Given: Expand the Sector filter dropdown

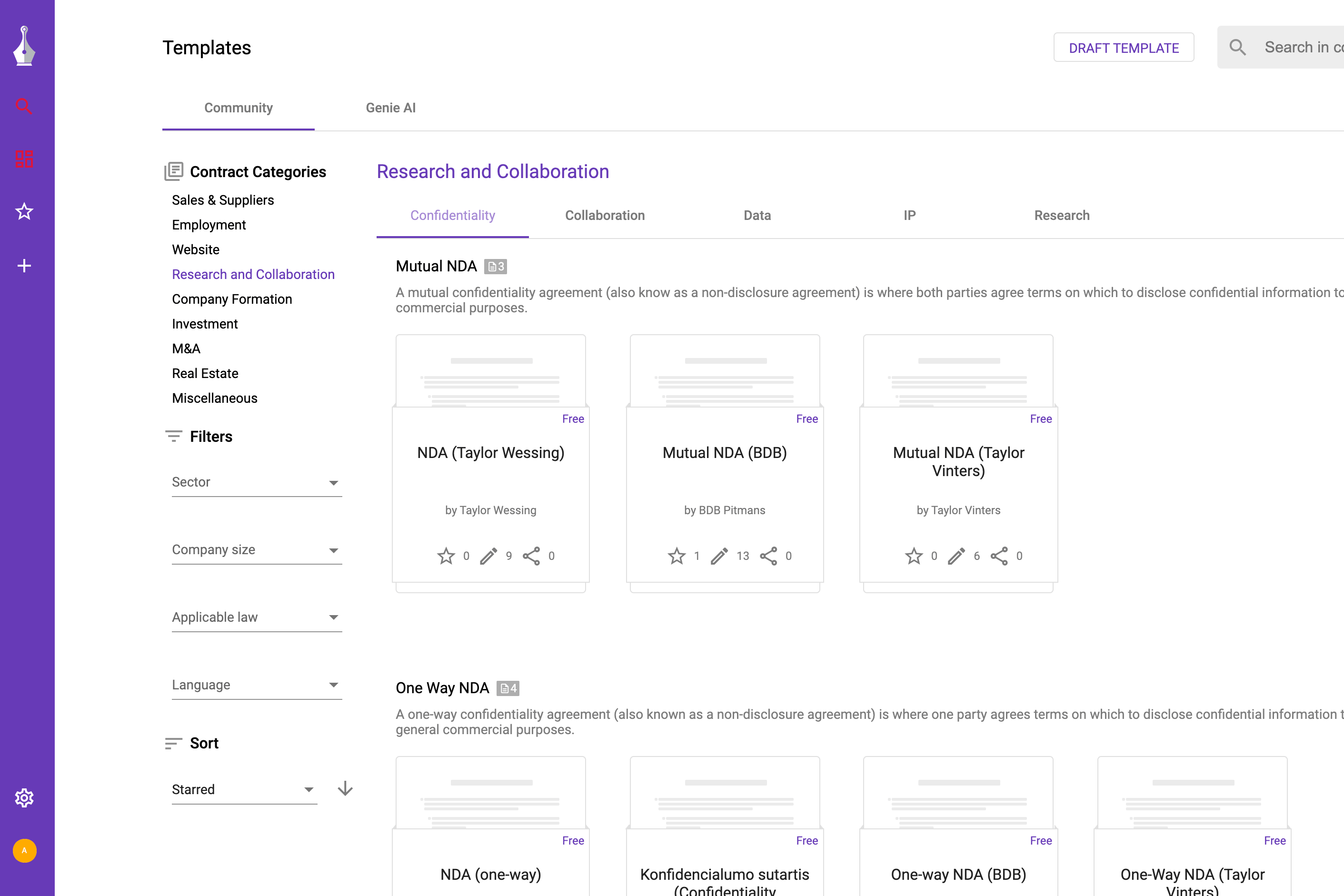Looking at the screenshot, I should [x=257, y=482].
